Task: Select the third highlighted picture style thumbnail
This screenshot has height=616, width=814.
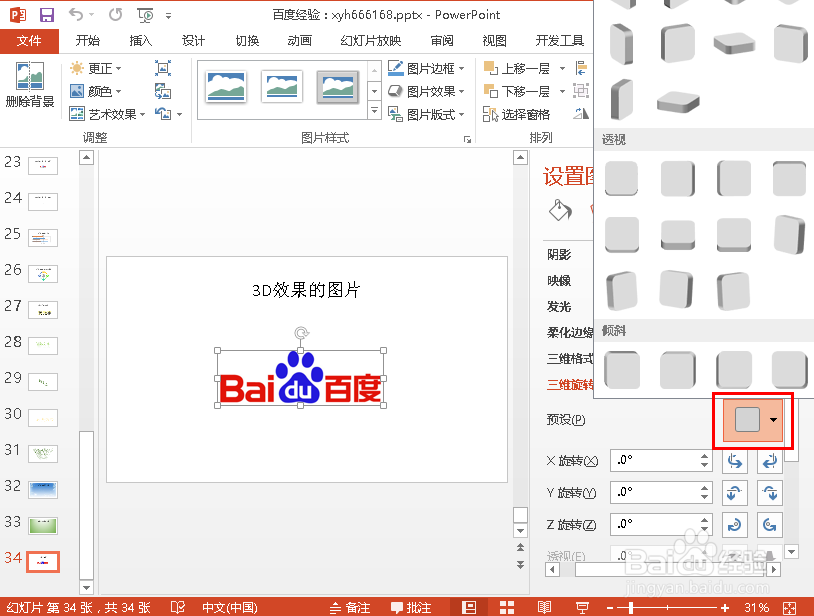Action: tap(337, 87)
